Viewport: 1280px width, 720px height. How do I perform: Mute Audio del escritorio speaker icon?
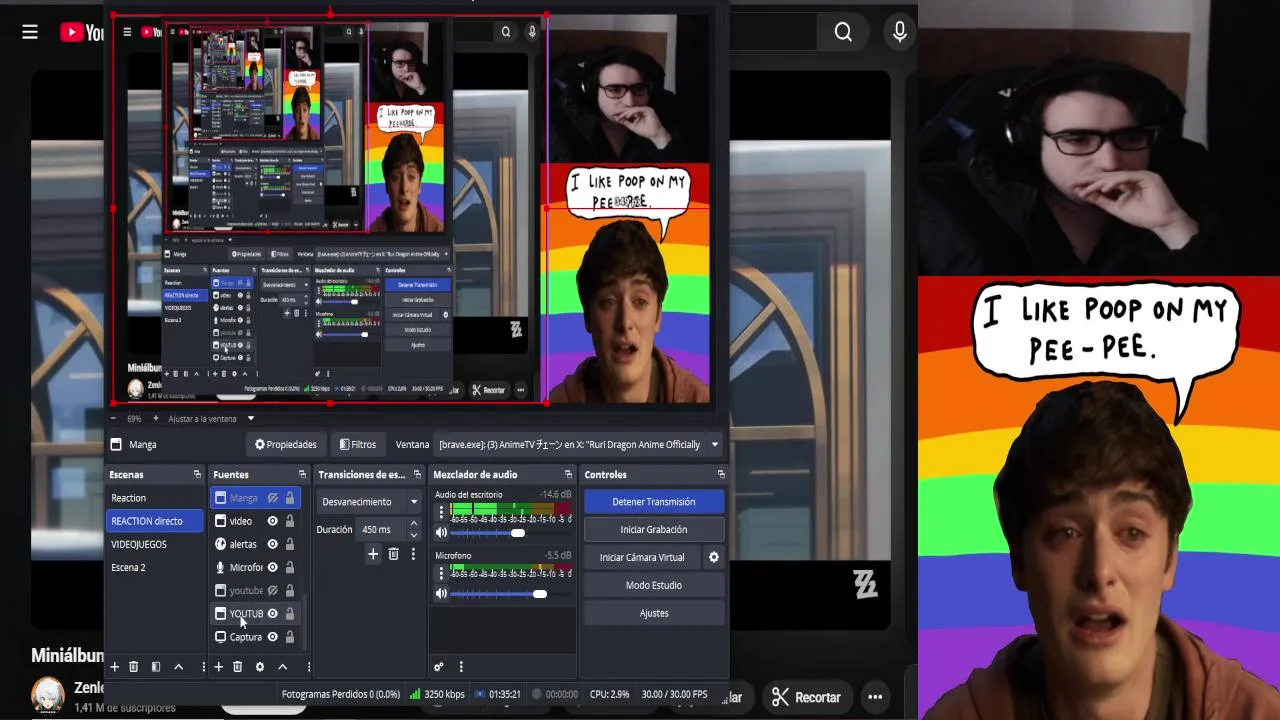(x=441, y=533)
